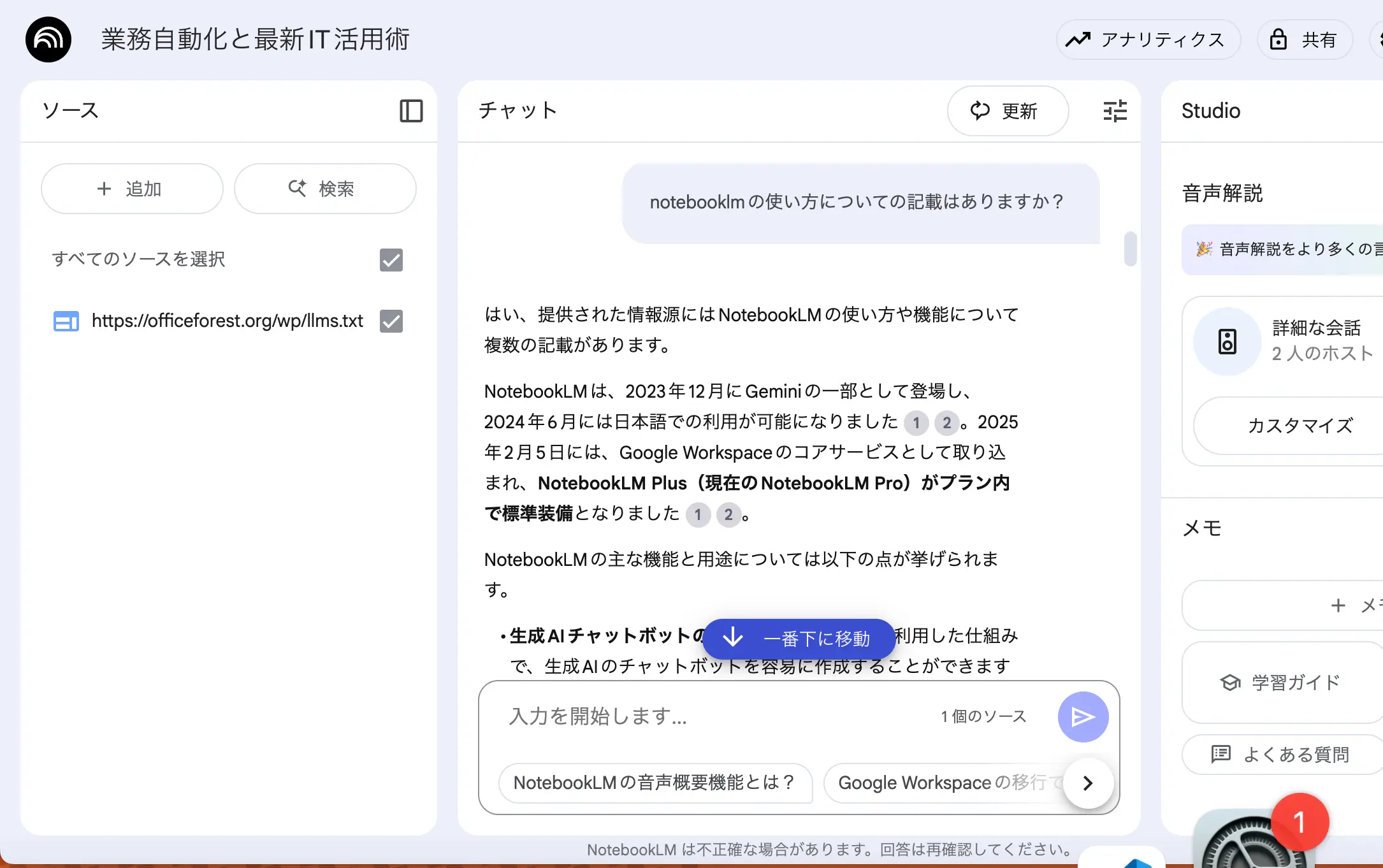
Task: Open chat settings via the tune sliders icon
Action: [1115, 111]
